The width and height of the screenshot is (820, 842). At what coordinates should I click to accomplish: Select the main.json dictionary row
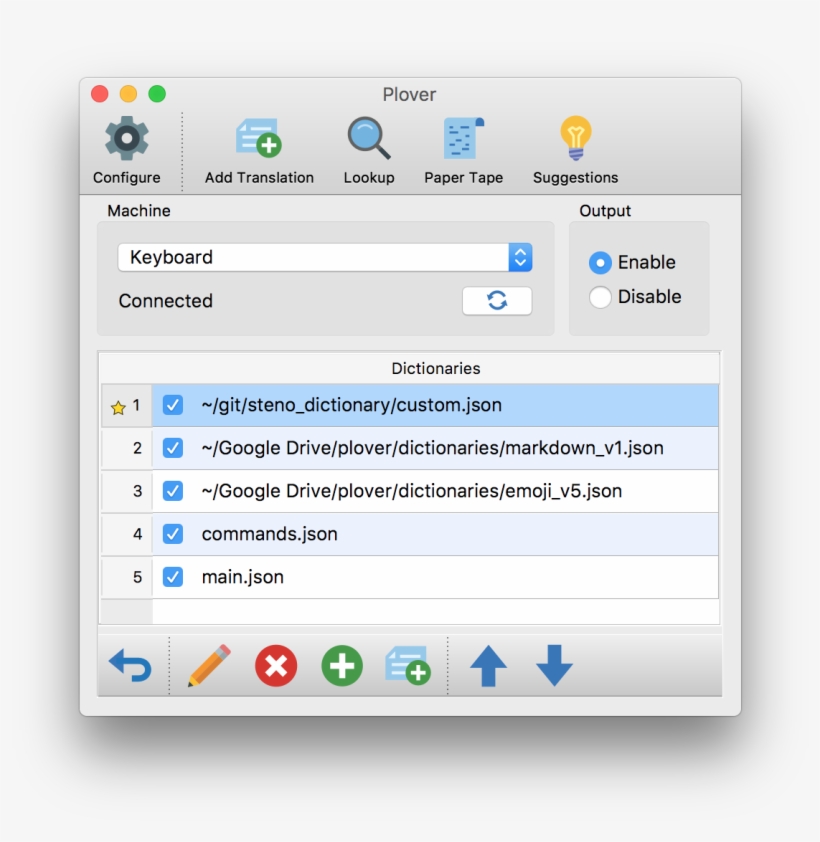(x=435, y=577)
